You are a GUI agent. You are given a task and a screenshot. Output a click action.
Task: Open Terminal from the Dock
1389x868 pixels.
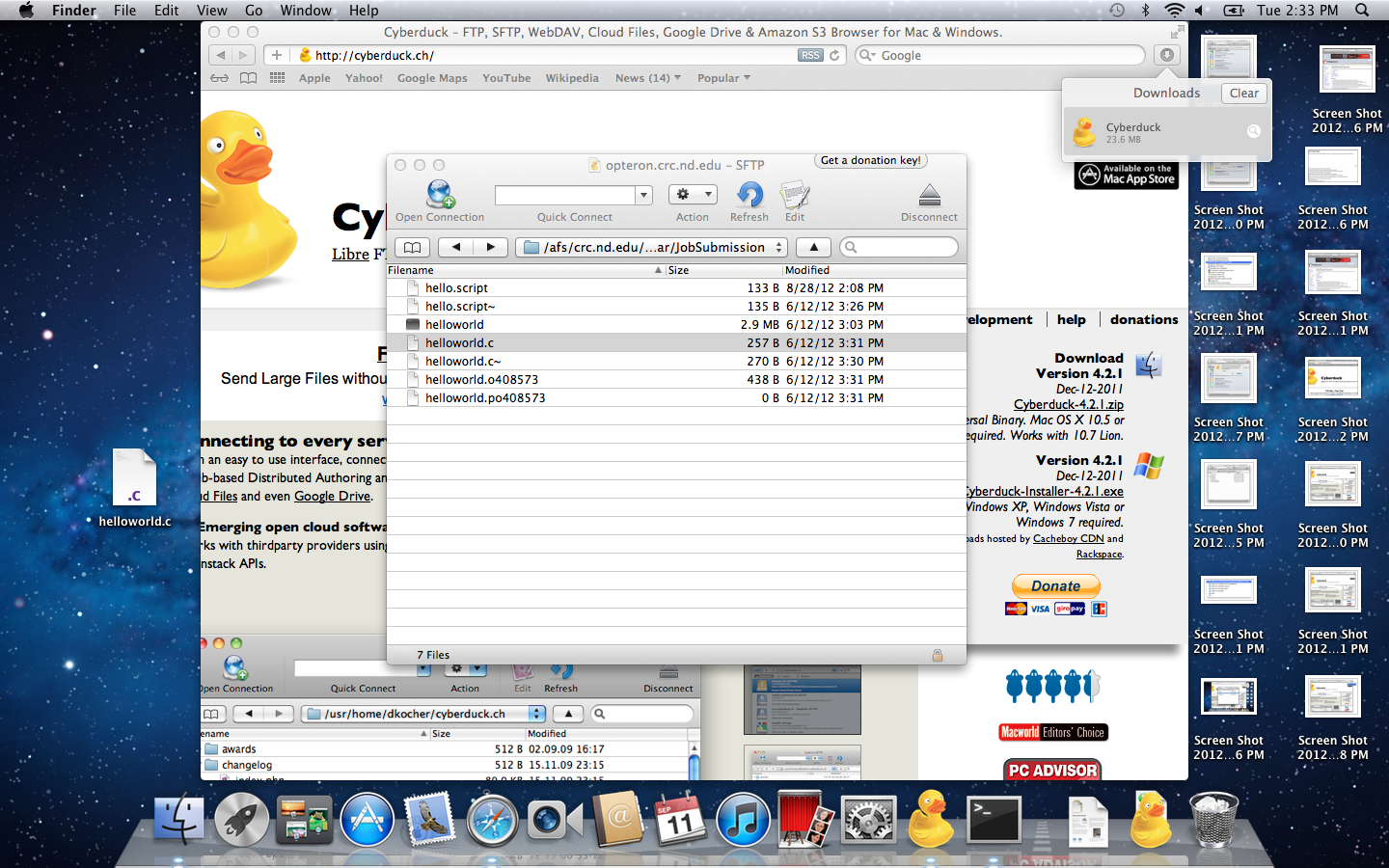tap(994, 821)
